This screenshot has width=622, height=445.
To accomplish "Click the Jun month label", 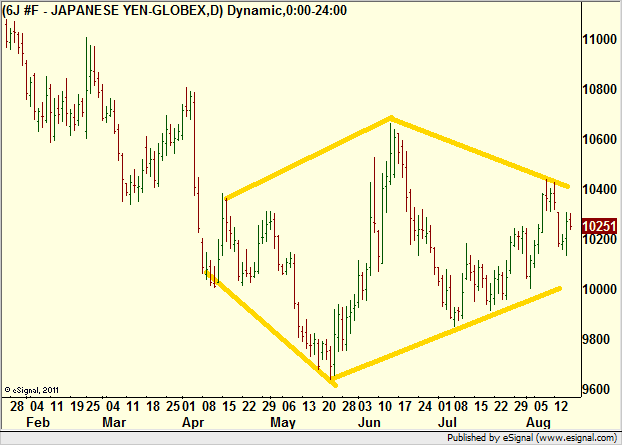I will 369,422.
